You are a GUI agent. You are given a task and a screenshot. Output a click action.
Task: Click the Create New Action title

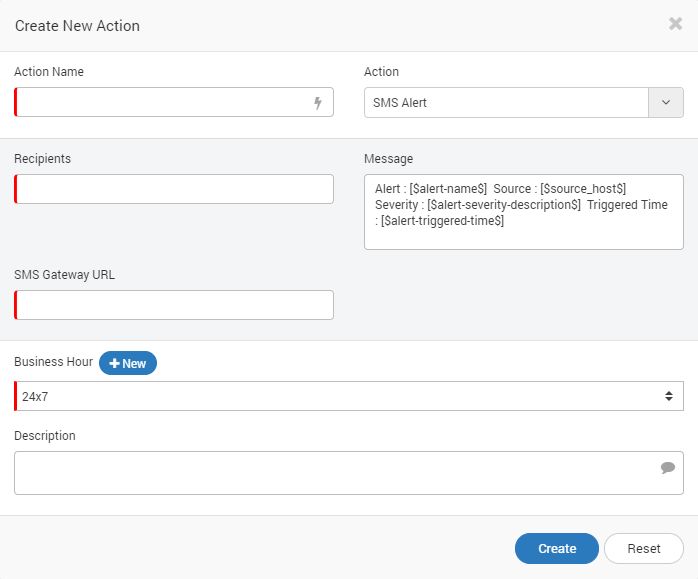click(x=77, y=26)
